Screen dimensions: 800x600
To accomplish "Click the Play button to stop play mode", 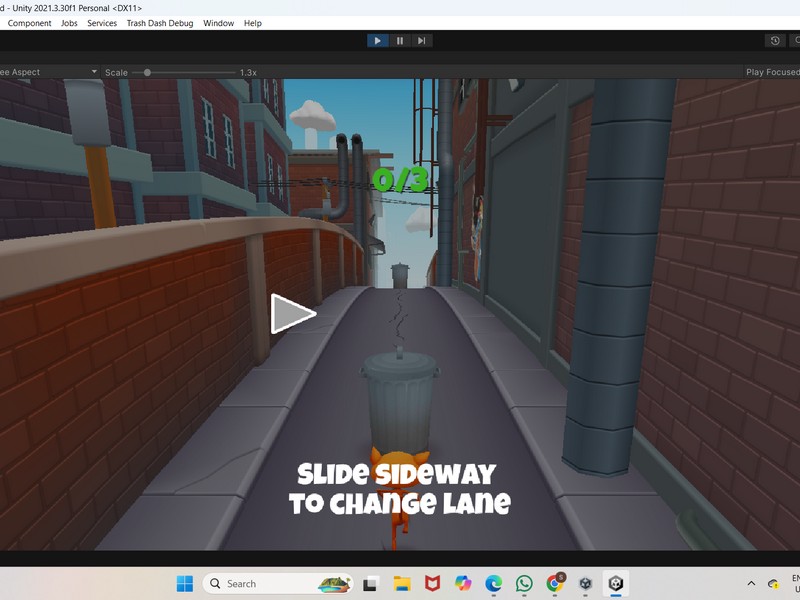I will (x=378, y=40).
